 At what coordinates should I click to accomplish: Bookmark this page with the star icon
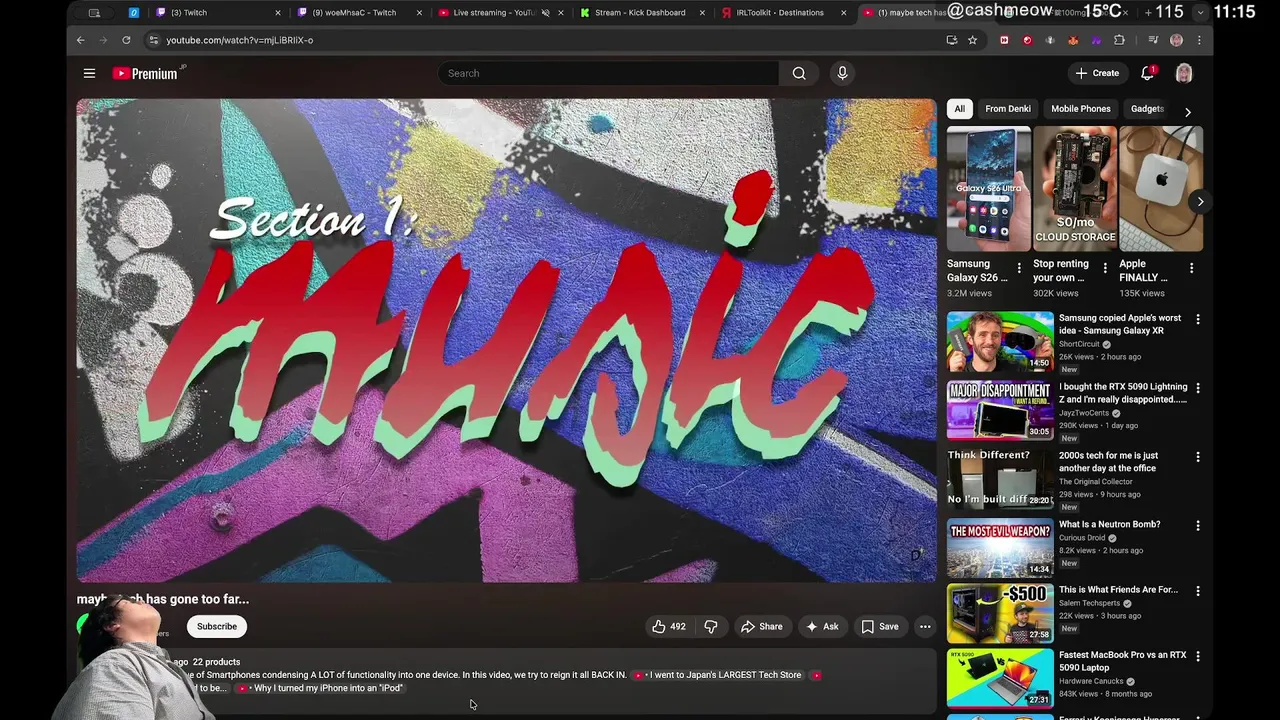tap(972, 40)
